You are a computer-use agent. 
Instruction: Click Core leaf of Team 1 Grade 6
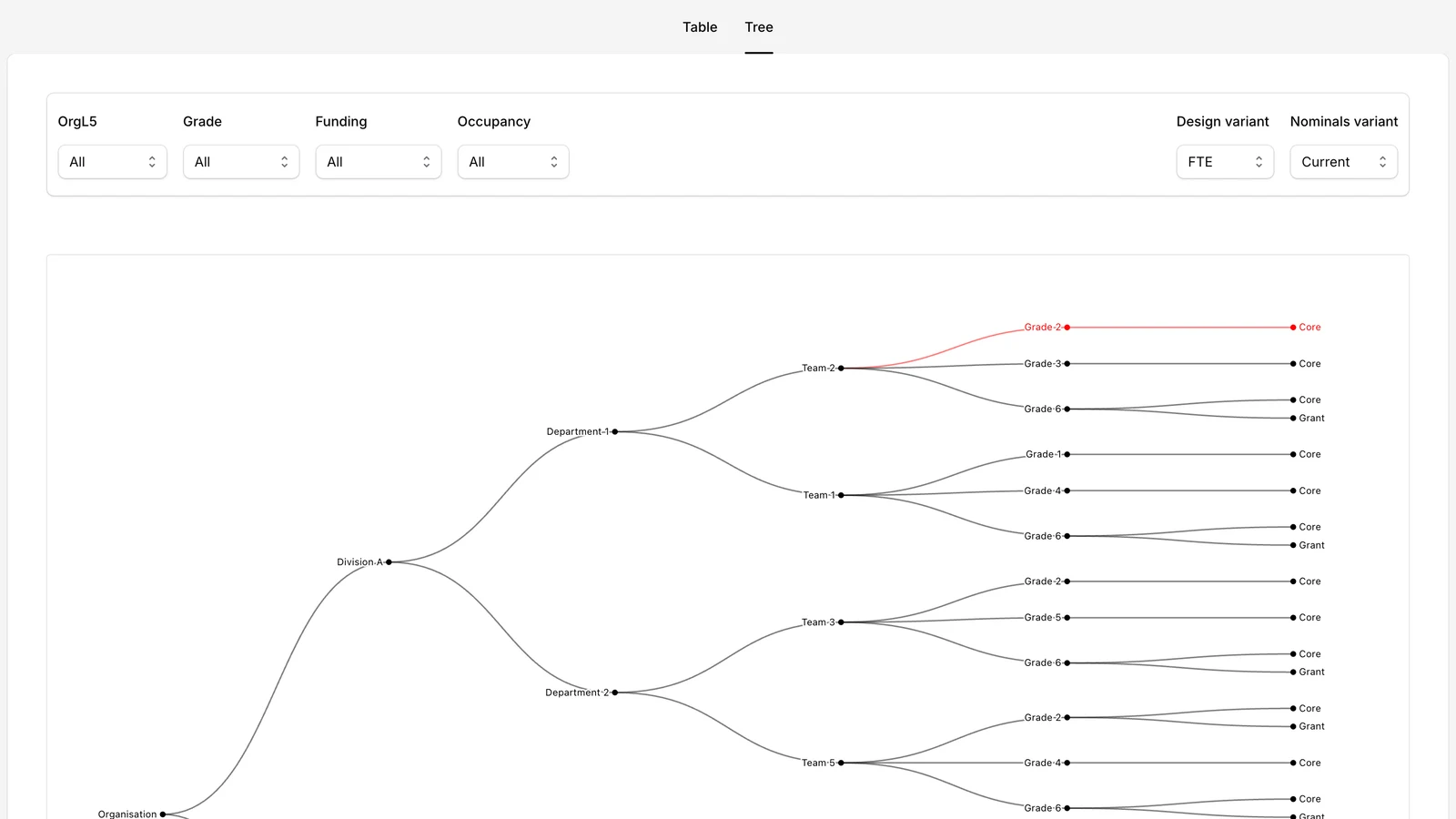click(x=1293, y=527)
